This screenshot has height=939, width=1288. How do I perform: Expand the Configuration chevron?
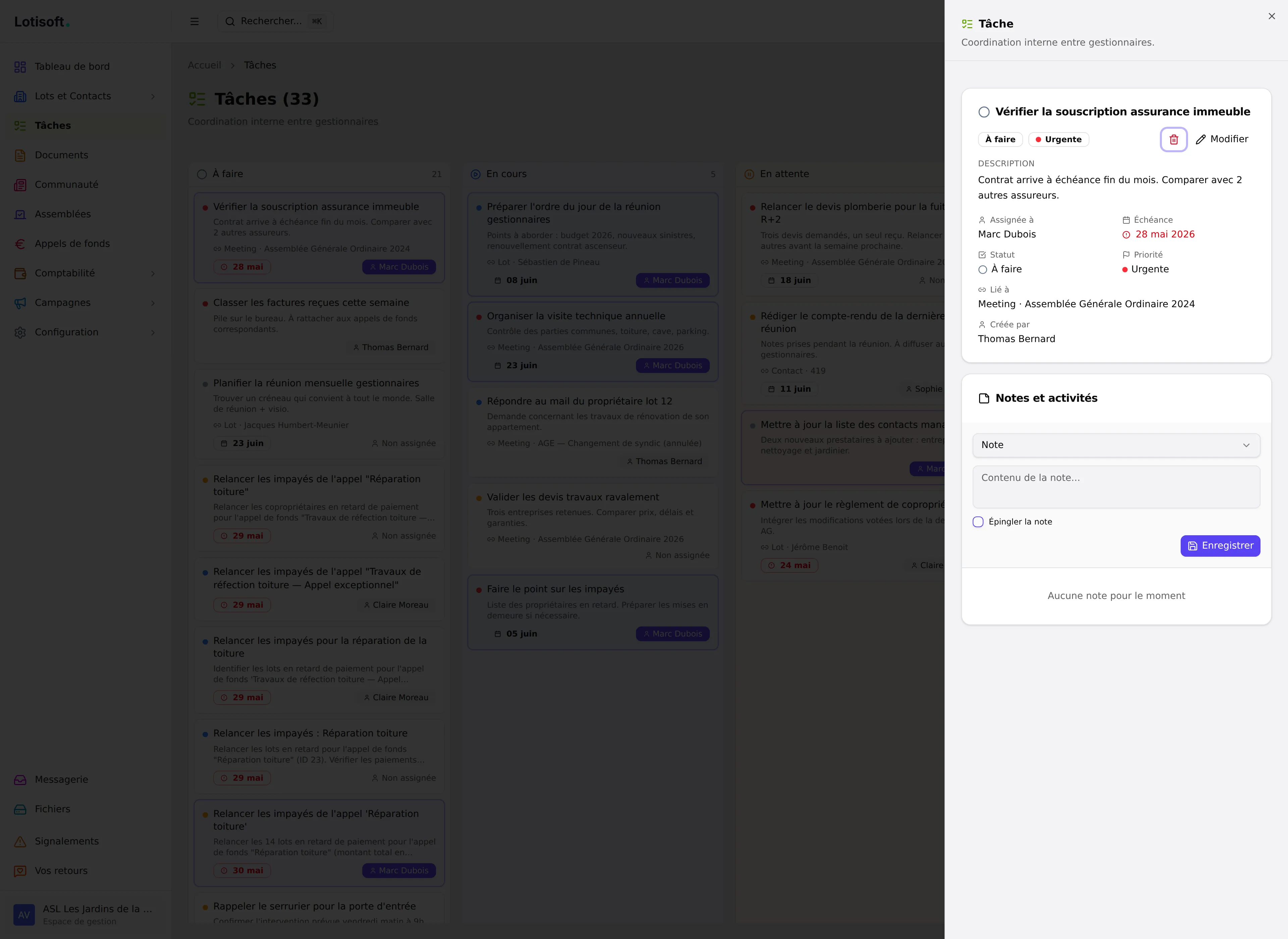[153, 333]
